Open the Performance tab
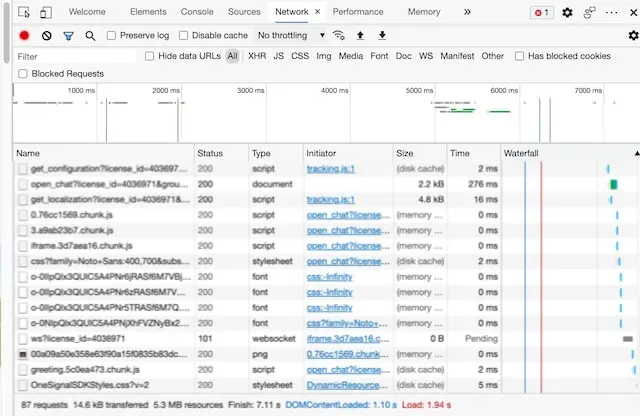The height and width of the screenshot is (416, 640). coord(357,12)
